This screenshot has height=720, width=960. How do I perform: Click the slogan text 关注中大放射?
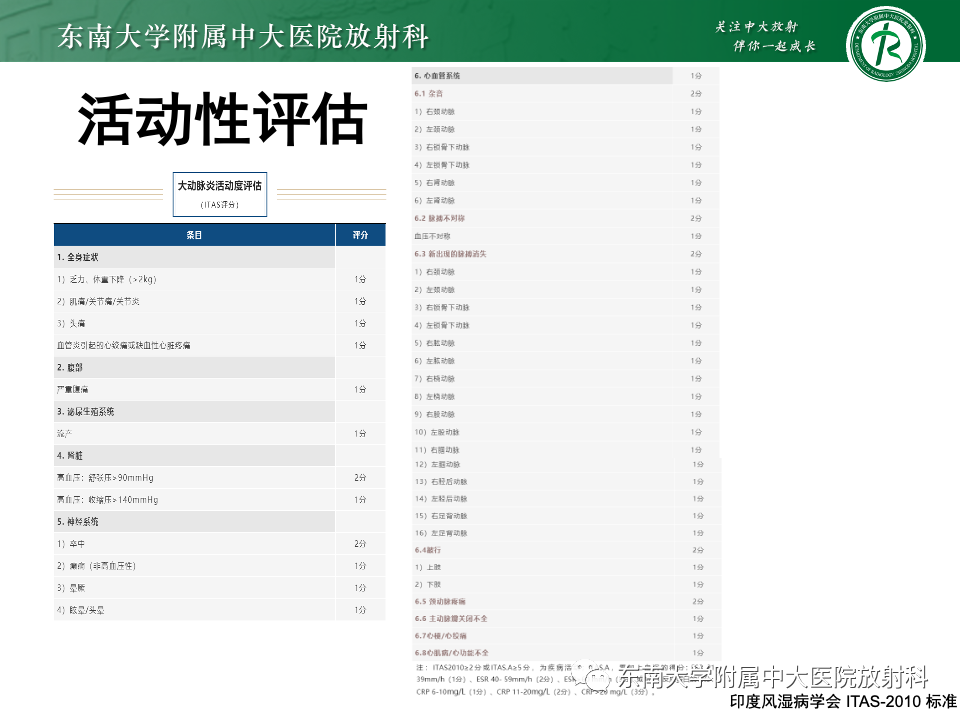coord(757,26)
